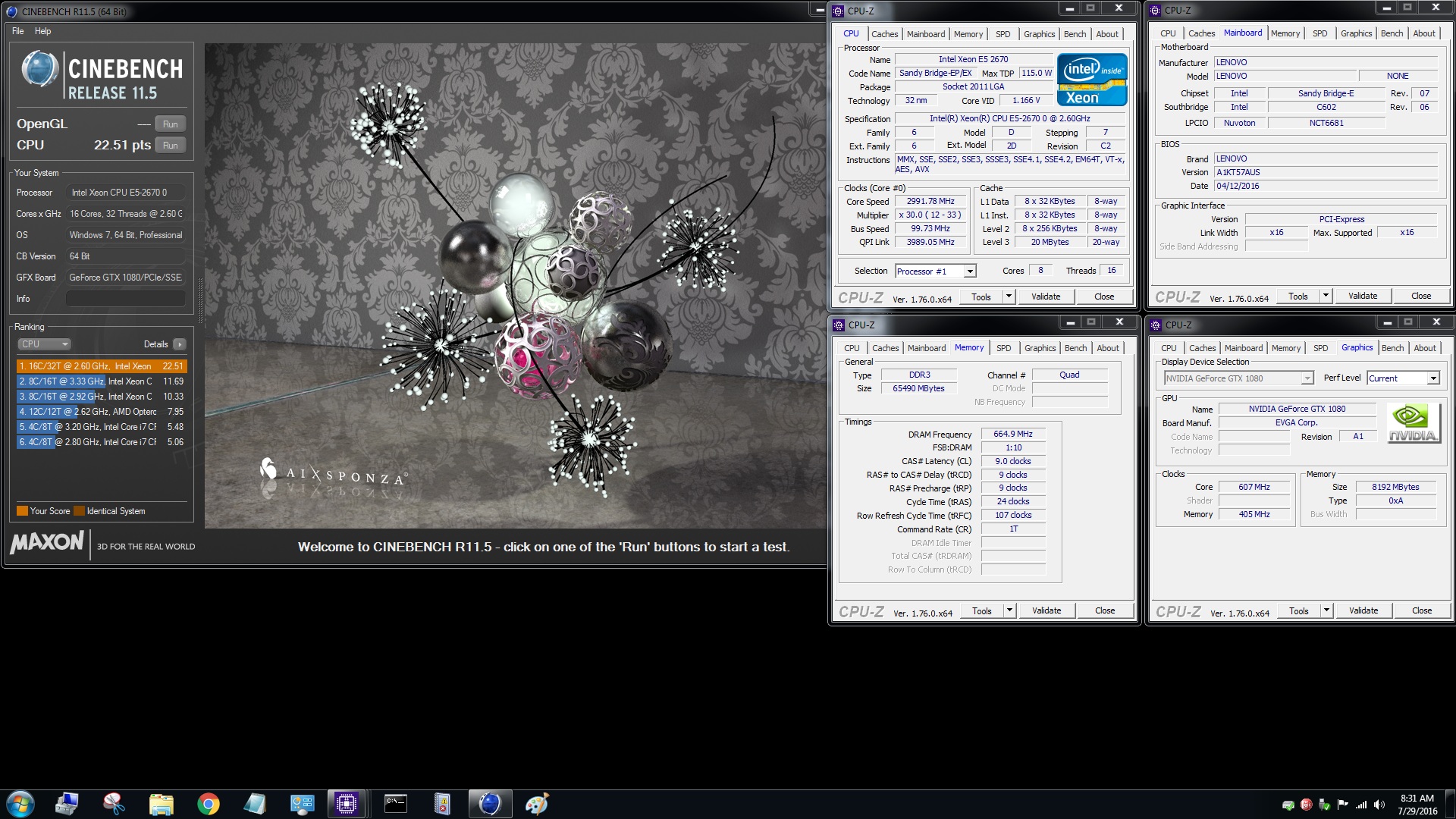Screen dimensions: 1456x819
Task: Click the empty Info field in Cinebench
Action: pos(125,299)
